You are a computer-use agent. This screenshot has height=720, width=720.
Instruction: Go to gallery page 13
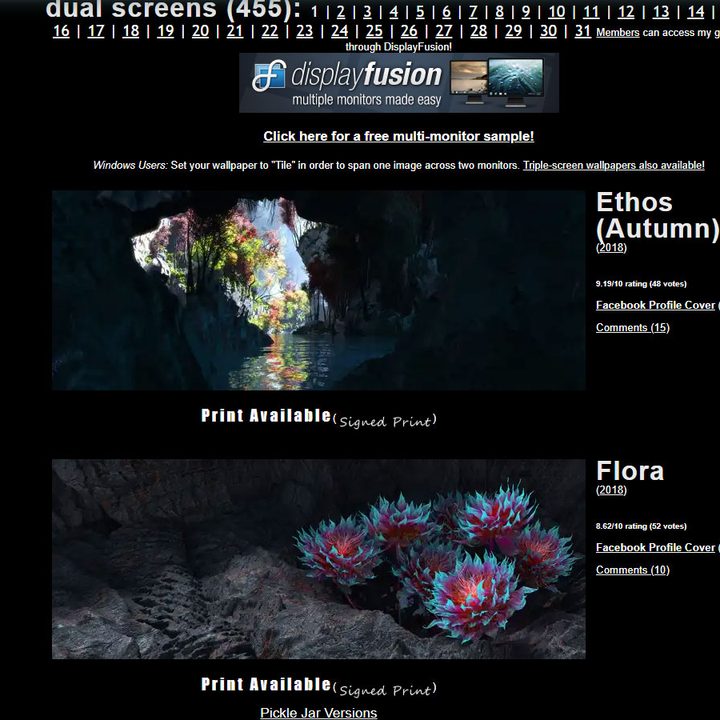661,12
